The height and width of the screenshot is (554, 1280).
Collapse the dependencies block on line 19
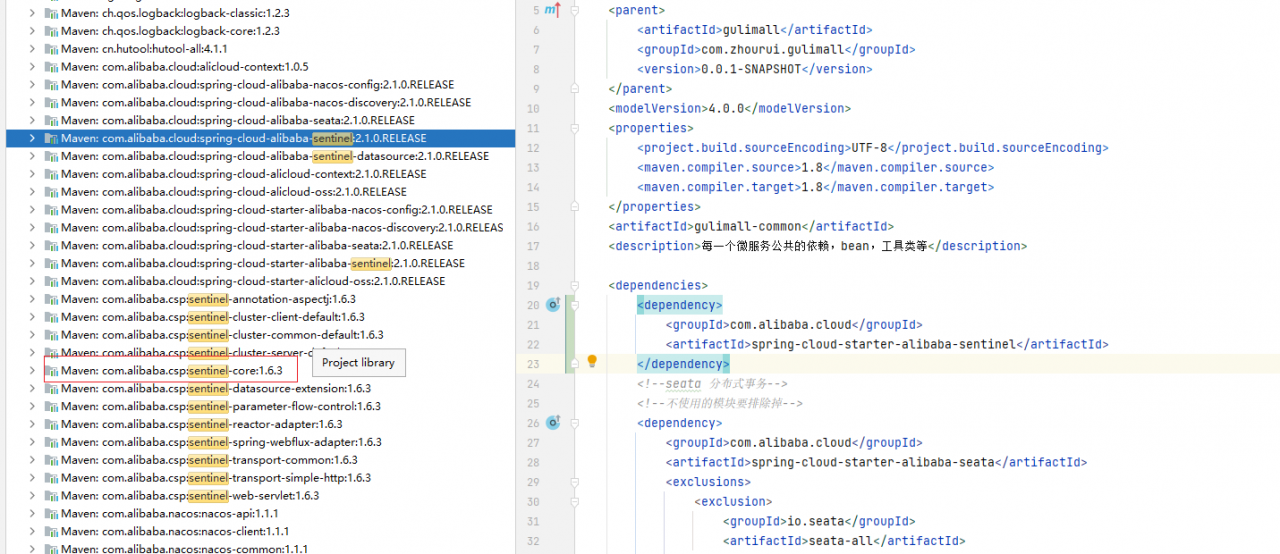[x=574, y=285]
